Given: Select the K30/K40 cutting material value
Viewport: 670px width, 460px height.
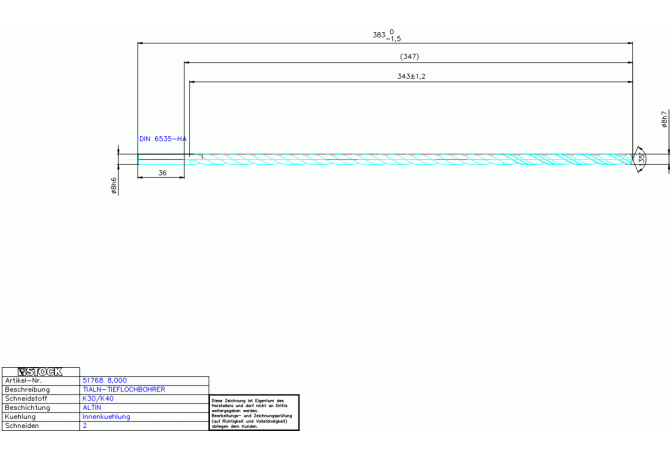Looking at the screenshot, I should coord(98,398).
